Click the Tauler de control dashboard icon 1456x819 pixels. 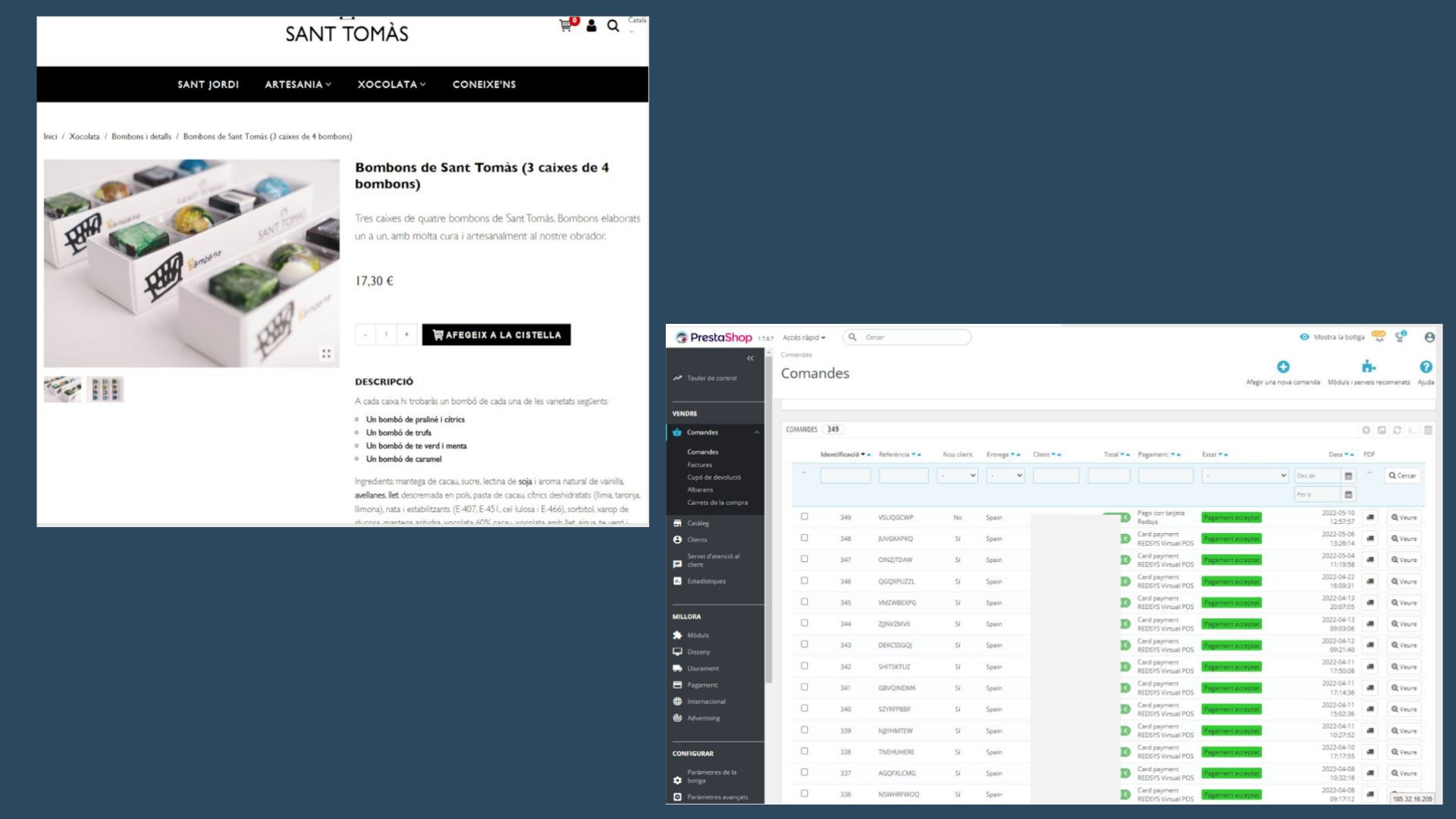click(677, 378)
